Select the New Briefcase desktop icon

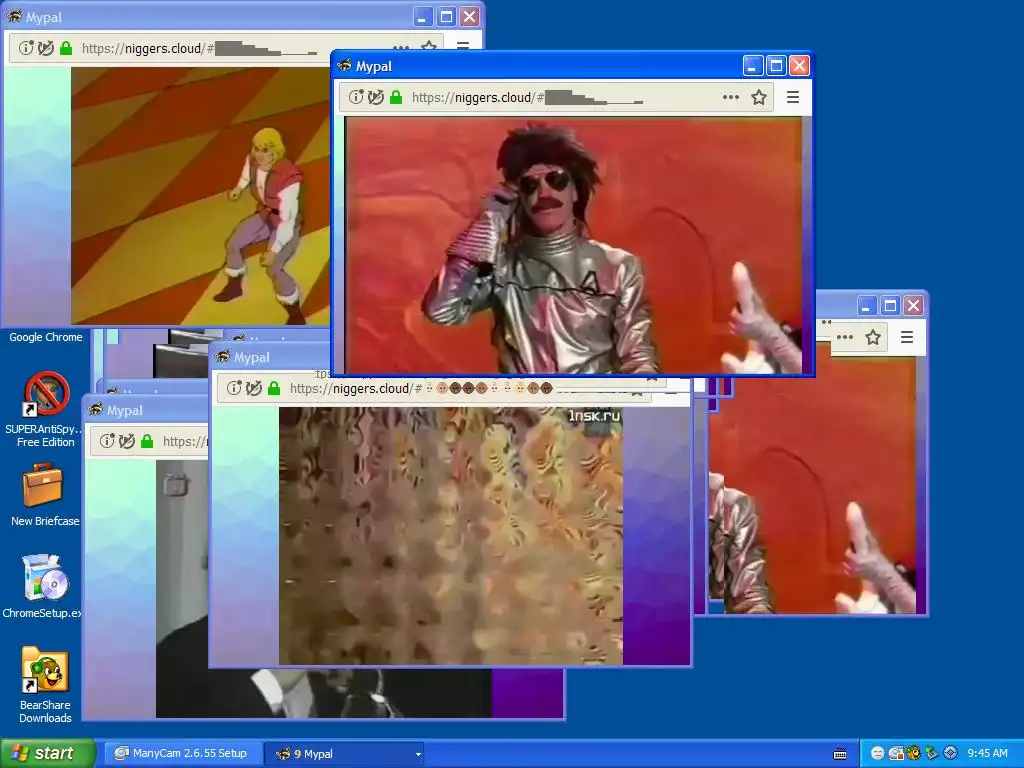[44, 495]
